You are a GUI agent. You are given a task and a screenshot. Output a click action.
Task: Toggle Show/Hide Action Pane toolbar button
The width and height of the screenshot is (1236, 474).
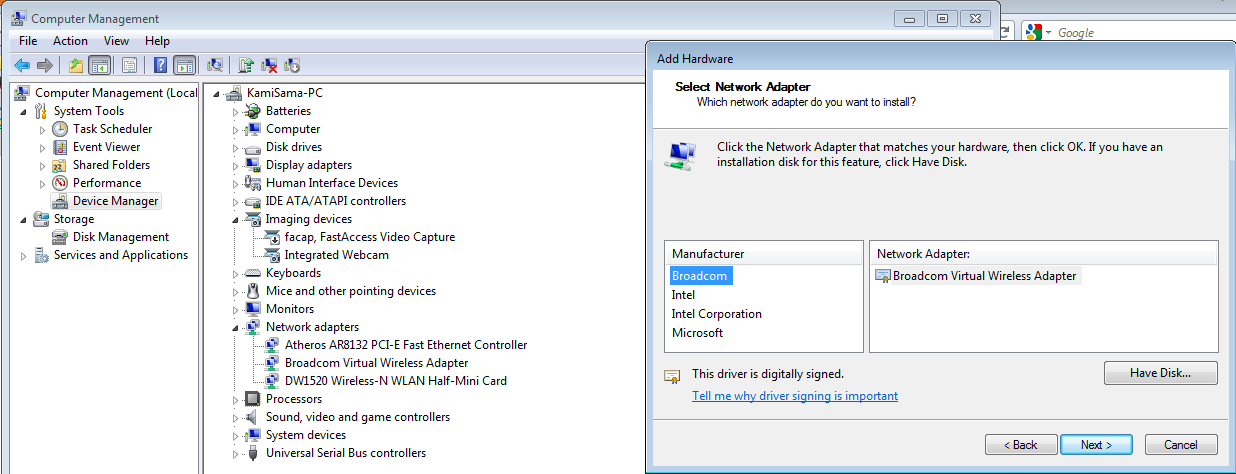pos(184,65)
